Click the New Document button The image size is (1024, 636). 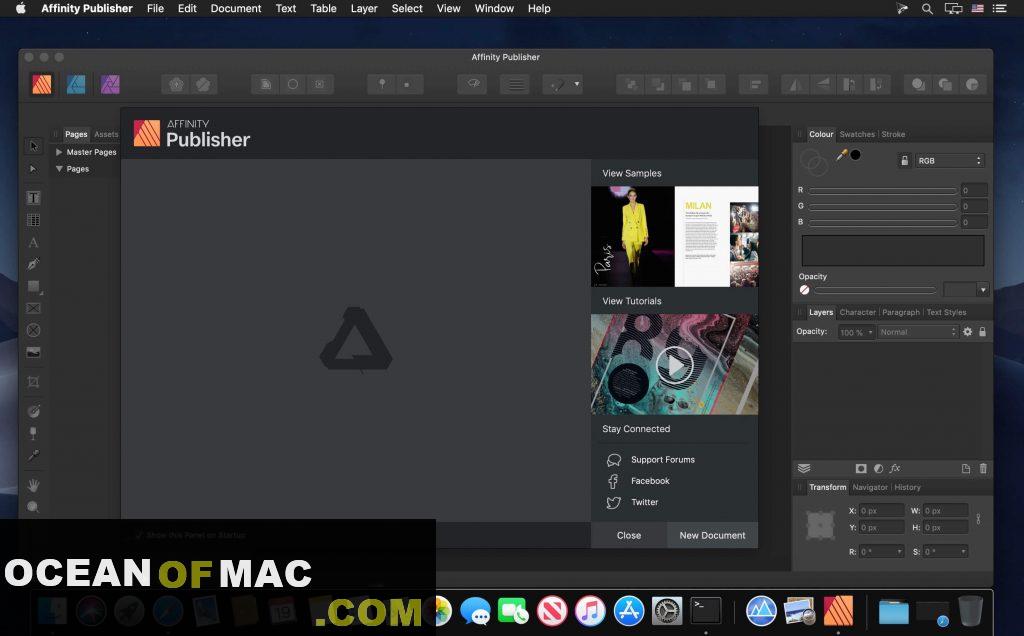[712, 535]
